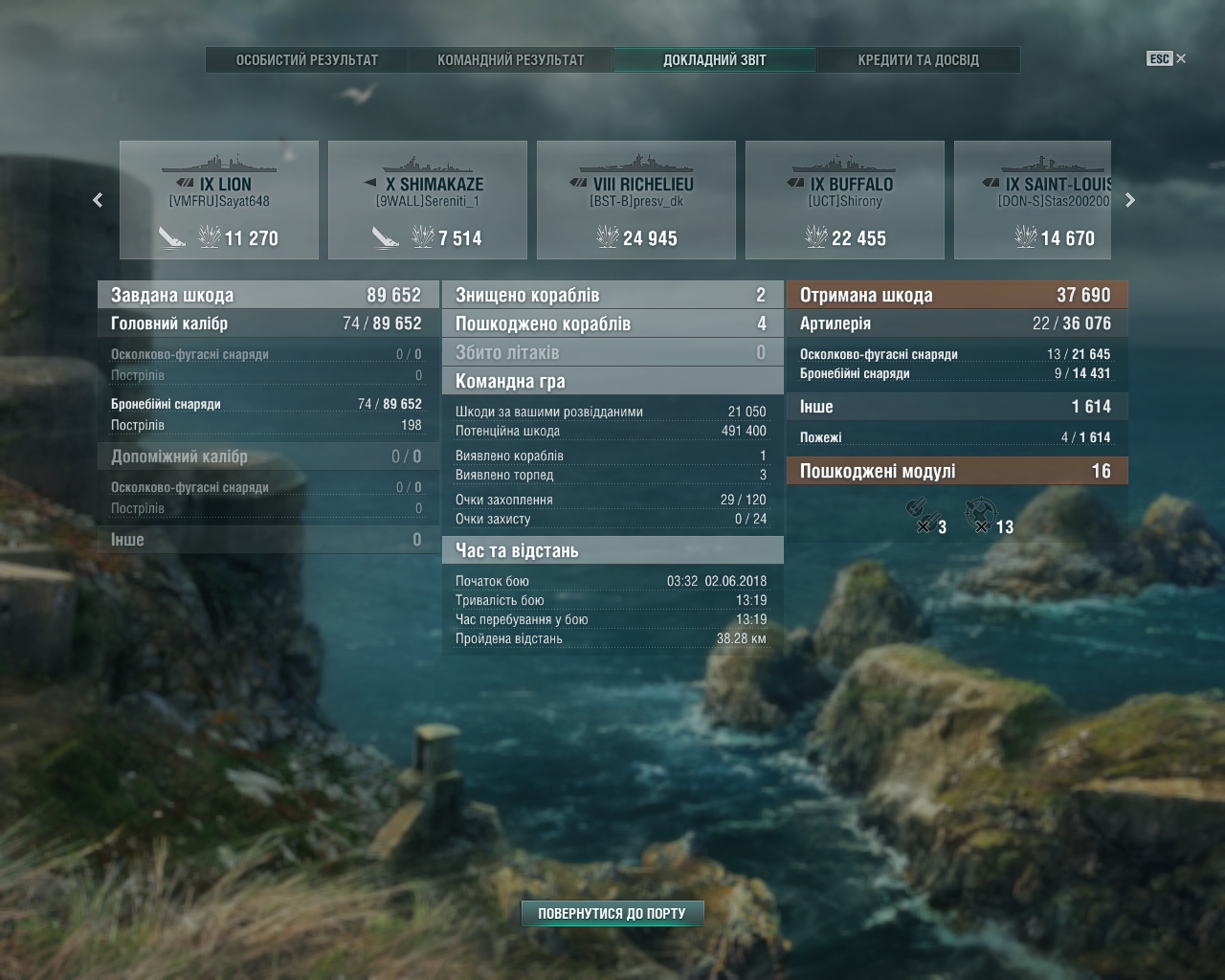This screenshot has height=980, width=1225.
Task: Click the Завдана шкода header row
Action: (268, 295)
